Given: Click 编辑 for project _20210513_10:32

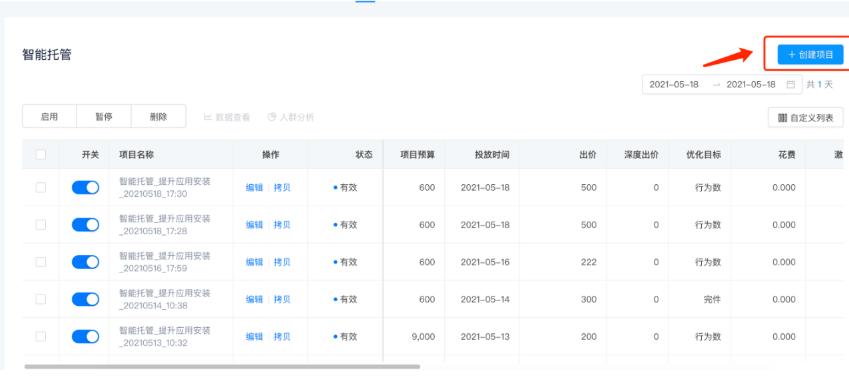Looking at the screenshot, I should [x=254, y=337].
